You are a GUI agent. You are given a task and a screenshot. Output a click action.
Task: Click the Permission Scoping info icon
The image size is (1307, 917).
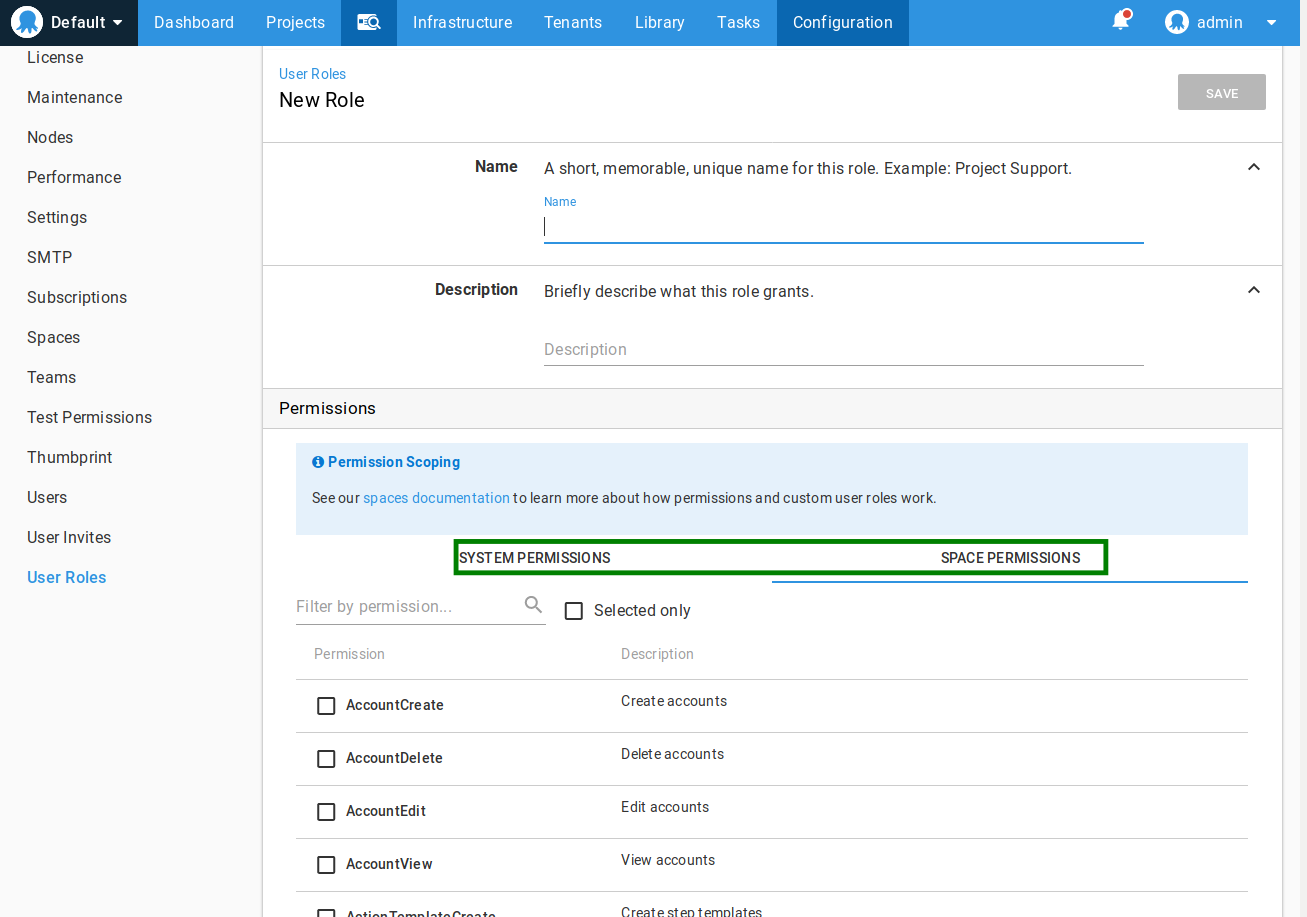click(318, 462)
